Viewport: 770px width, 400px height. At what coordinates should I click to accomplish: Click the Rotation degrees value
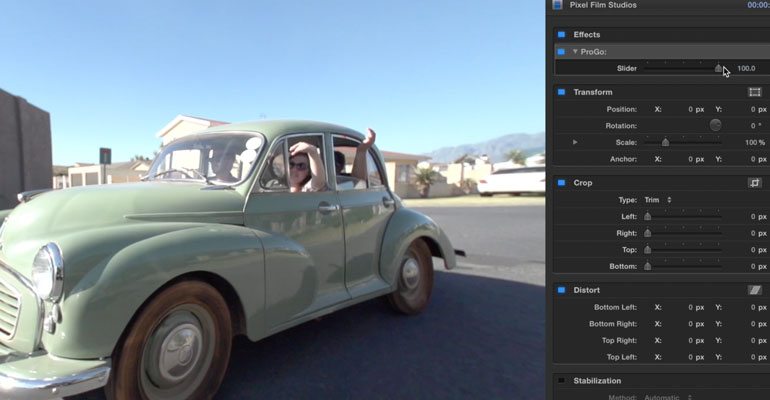tap(756, 126)
